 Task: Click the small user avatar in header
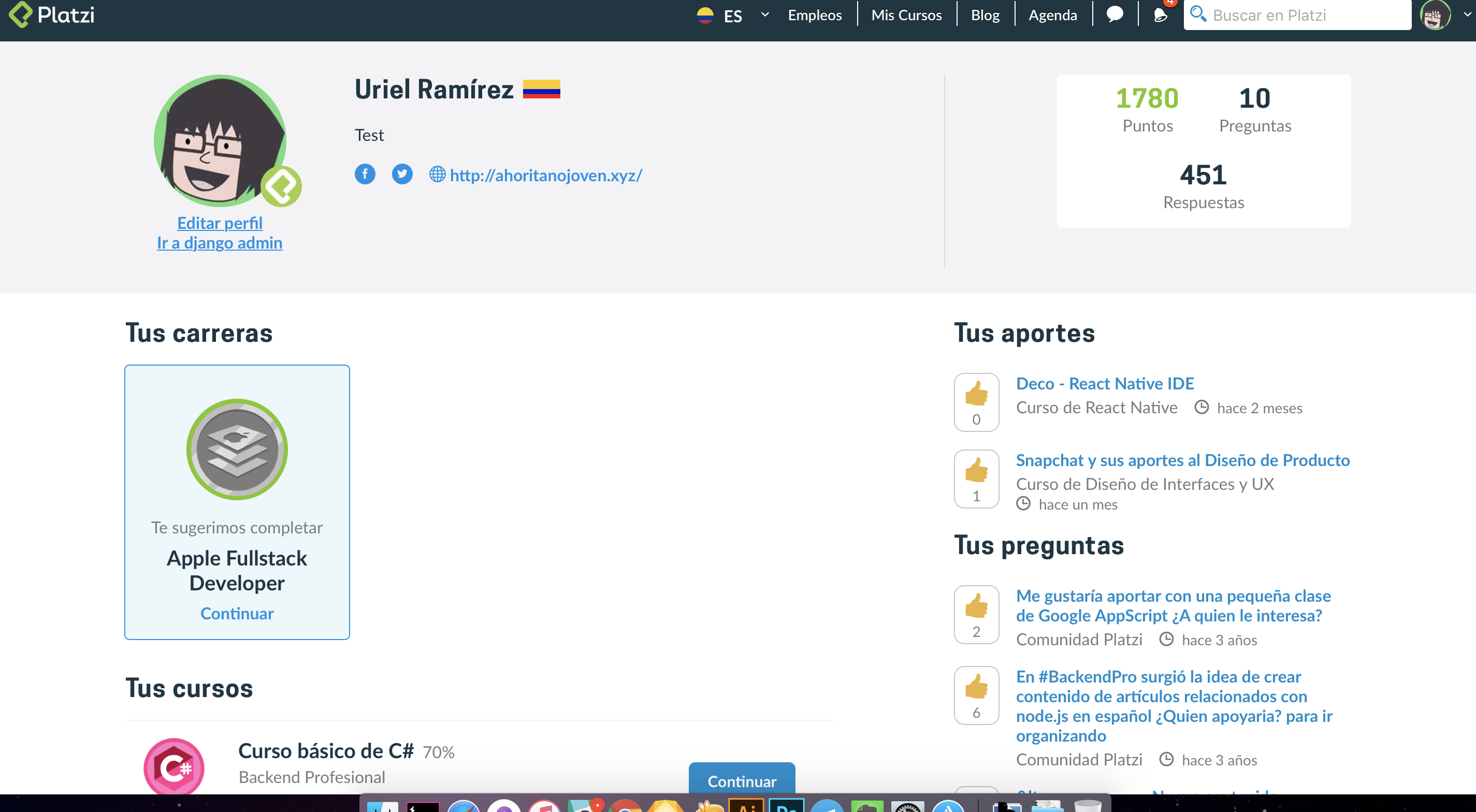pyautogui.click(x=1435, y=15)
